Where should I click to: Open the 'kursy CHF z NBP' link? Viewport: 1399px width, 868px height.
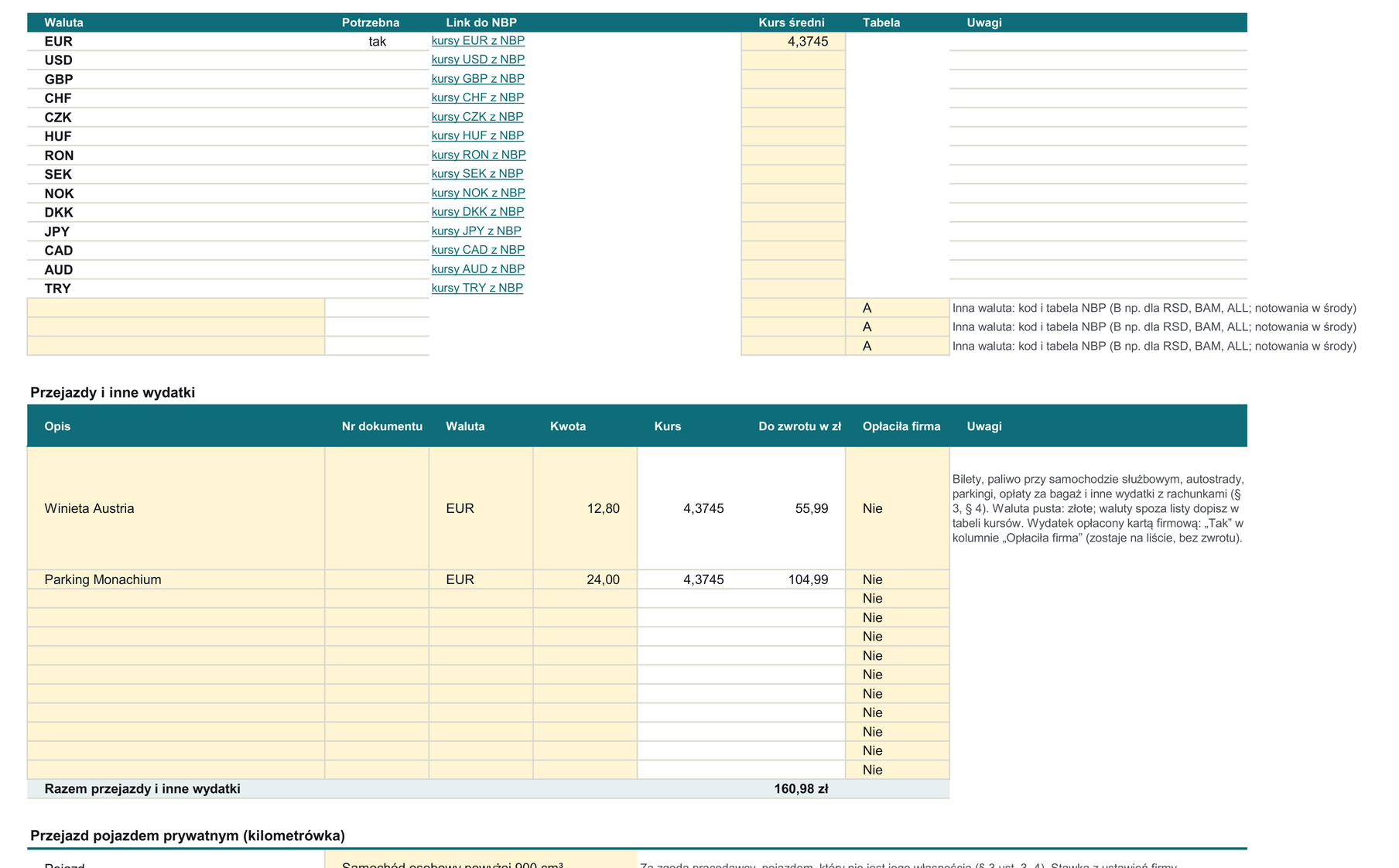click(477, 97)
